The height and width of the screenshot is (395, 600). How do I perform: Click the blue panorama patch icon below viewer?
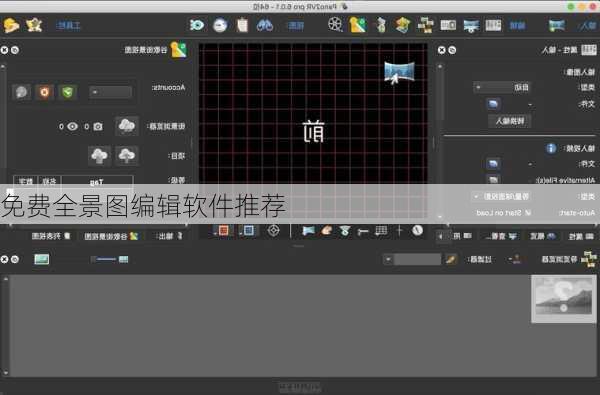click(x=308, y=230)
